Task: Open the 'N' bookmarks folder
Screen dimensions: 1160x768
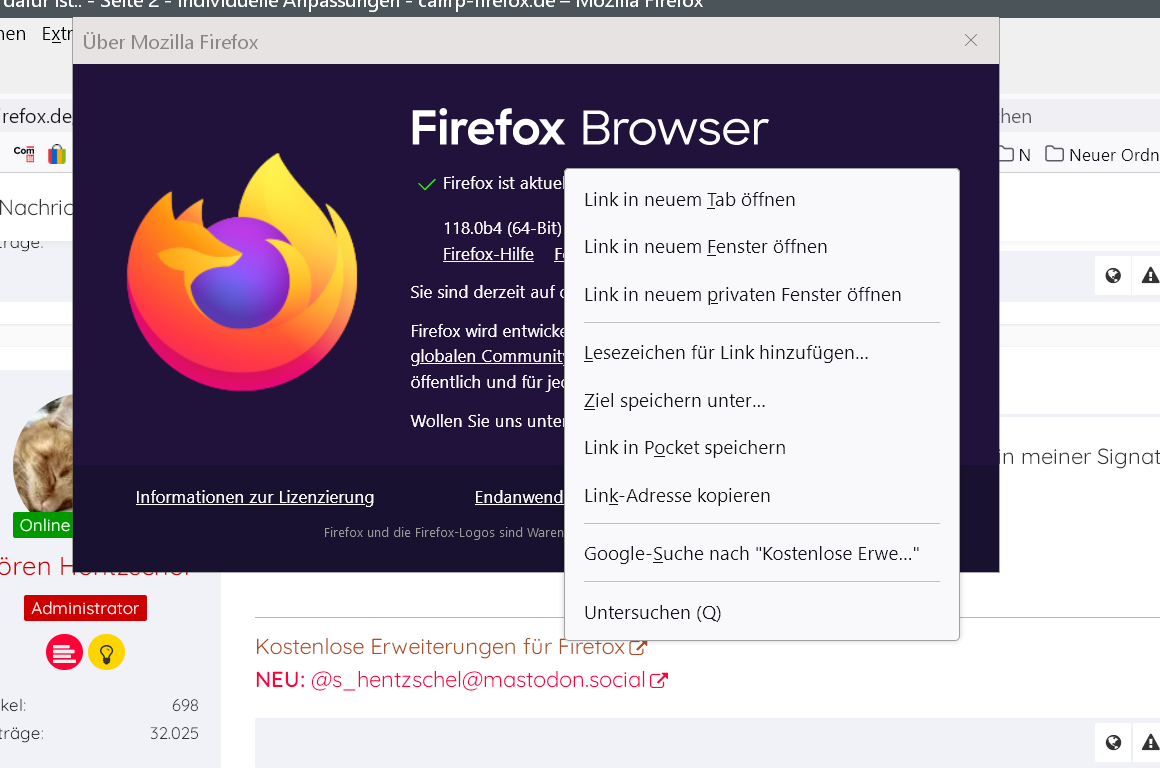Action: pos(1015,155)
